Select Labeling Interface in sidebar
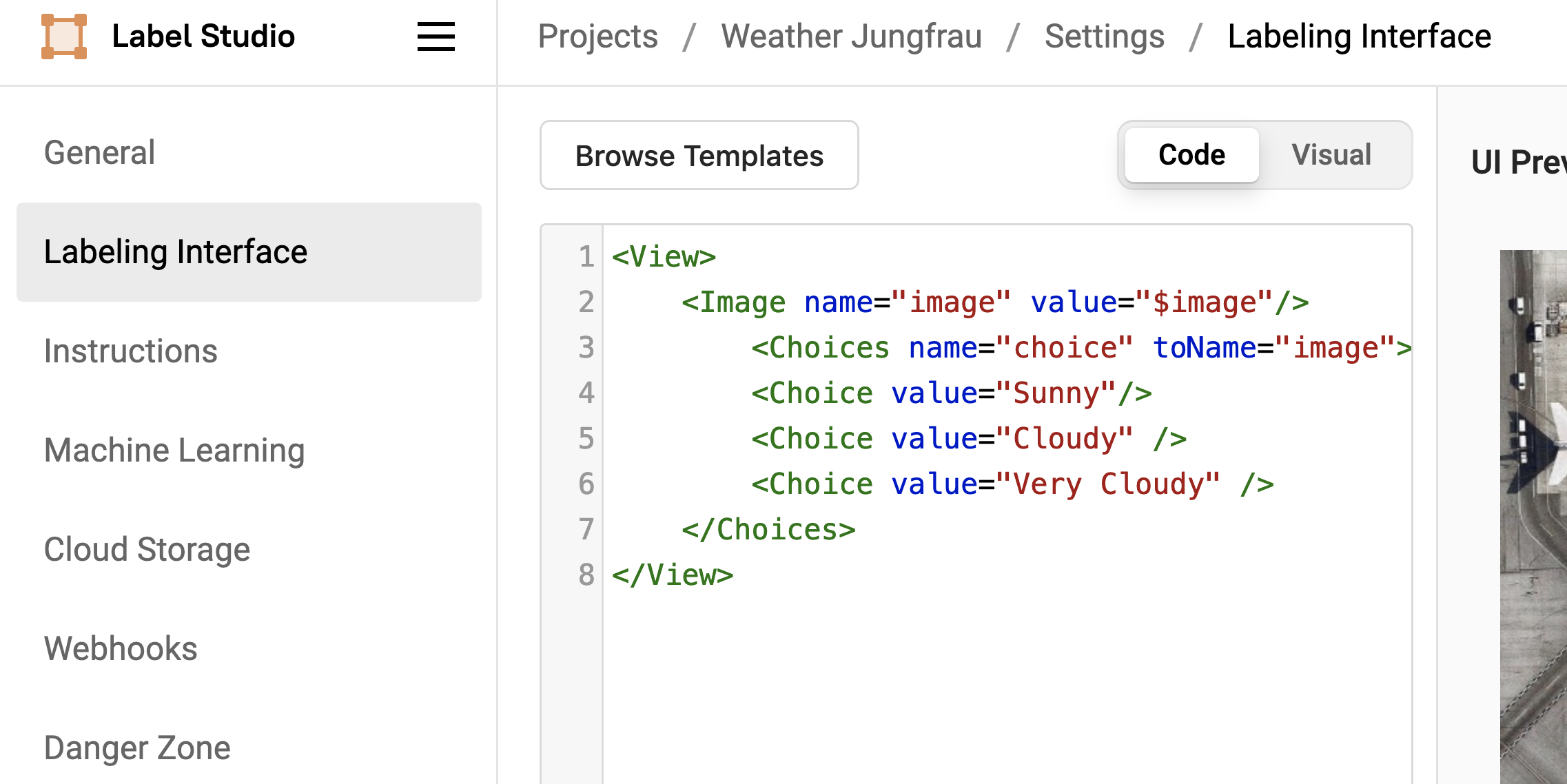Screen dimensions: 1567x784 [x=249, y=251]
